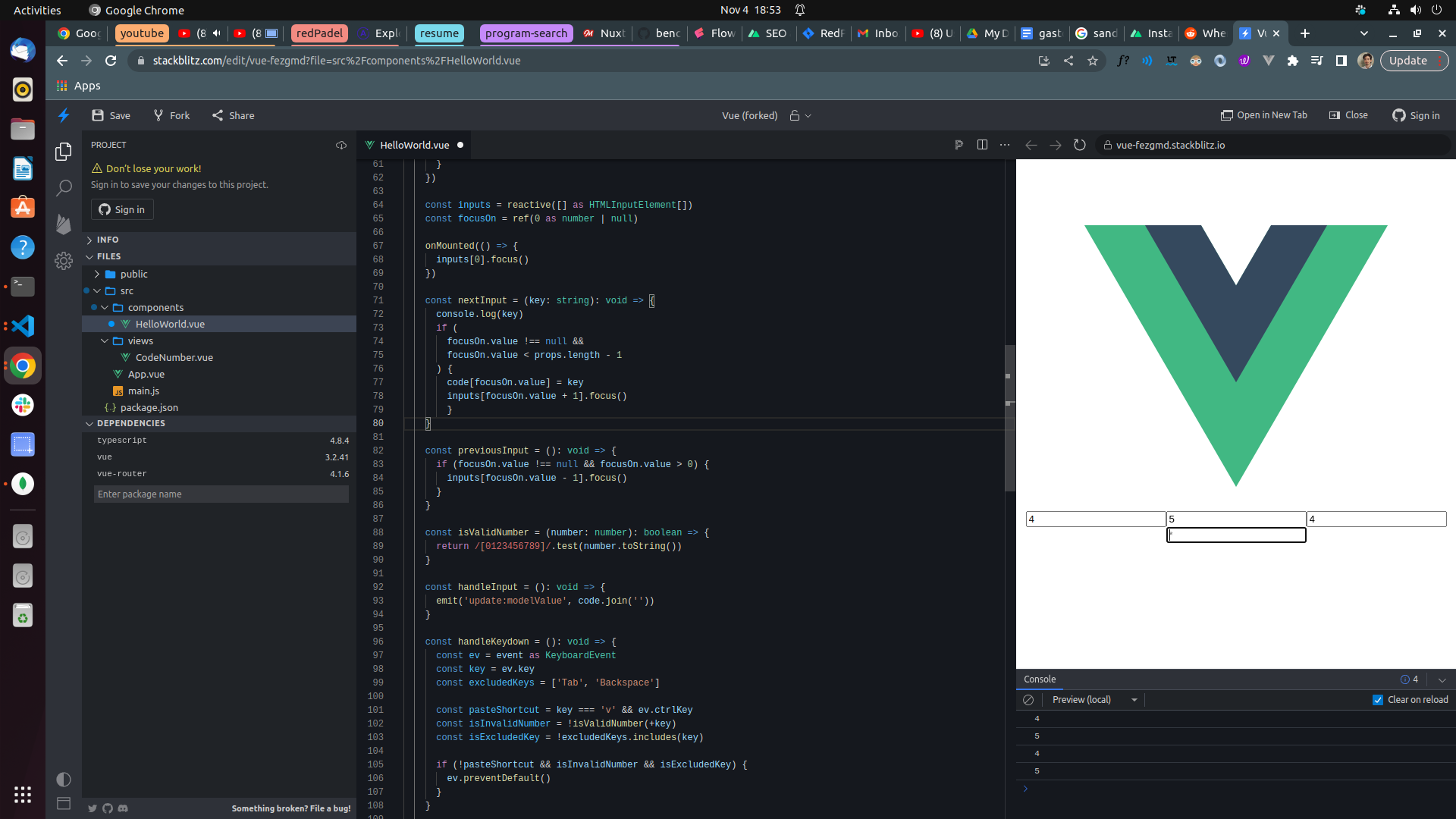
Task: Open the Chrome extensions puzzle icon
Action: tap(1293, 61)
